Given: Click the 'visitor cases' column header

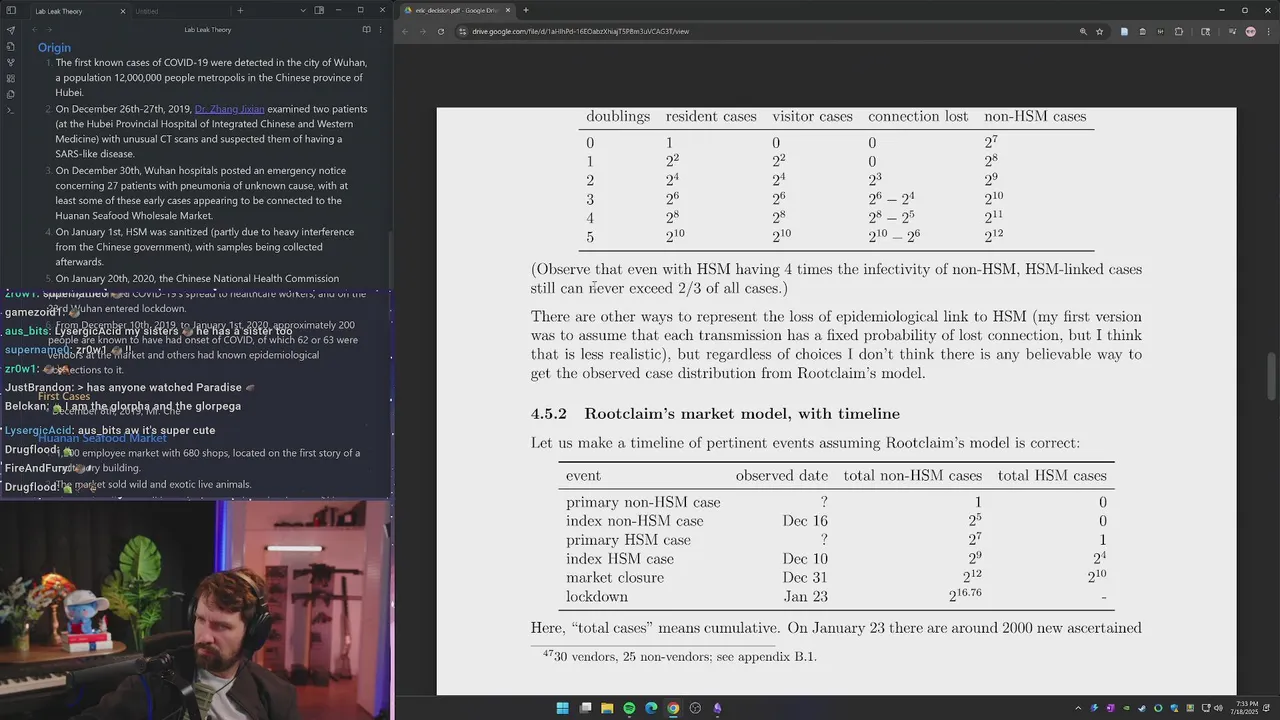Looking at the screenshot, I should (x=812, y=116).
